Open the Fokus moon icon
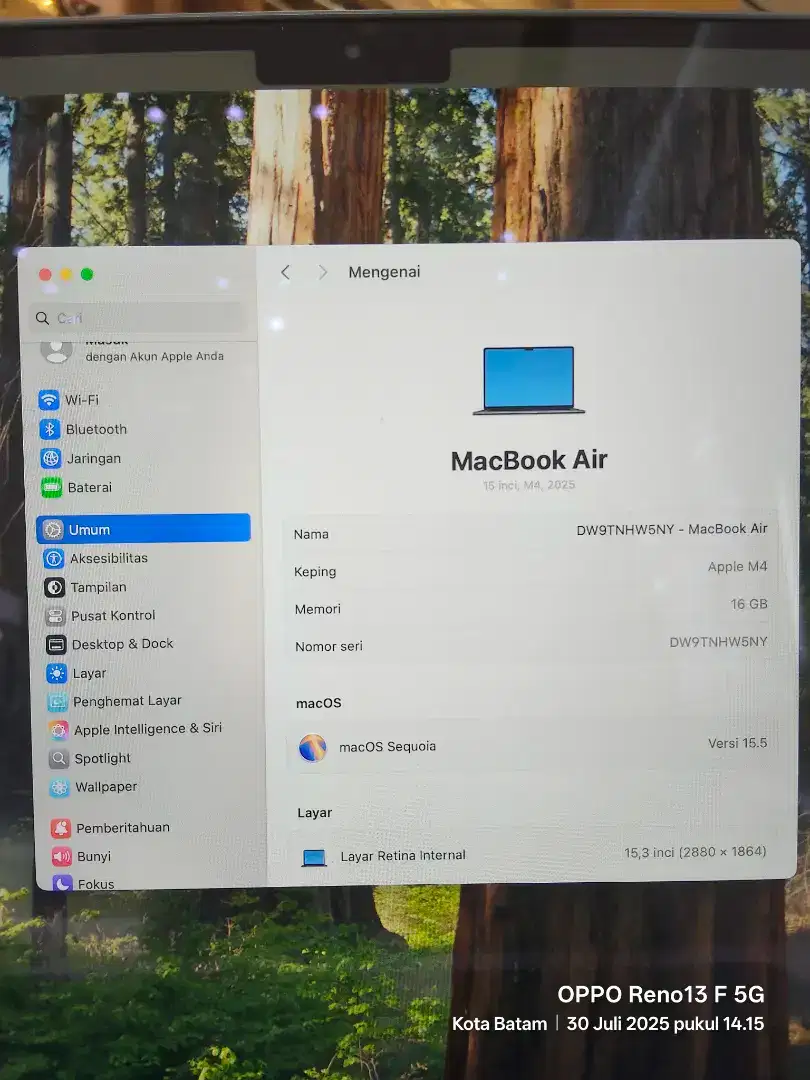Image resolution: width=810 pixels, height=1080 pixels. [x=63, y=882]
